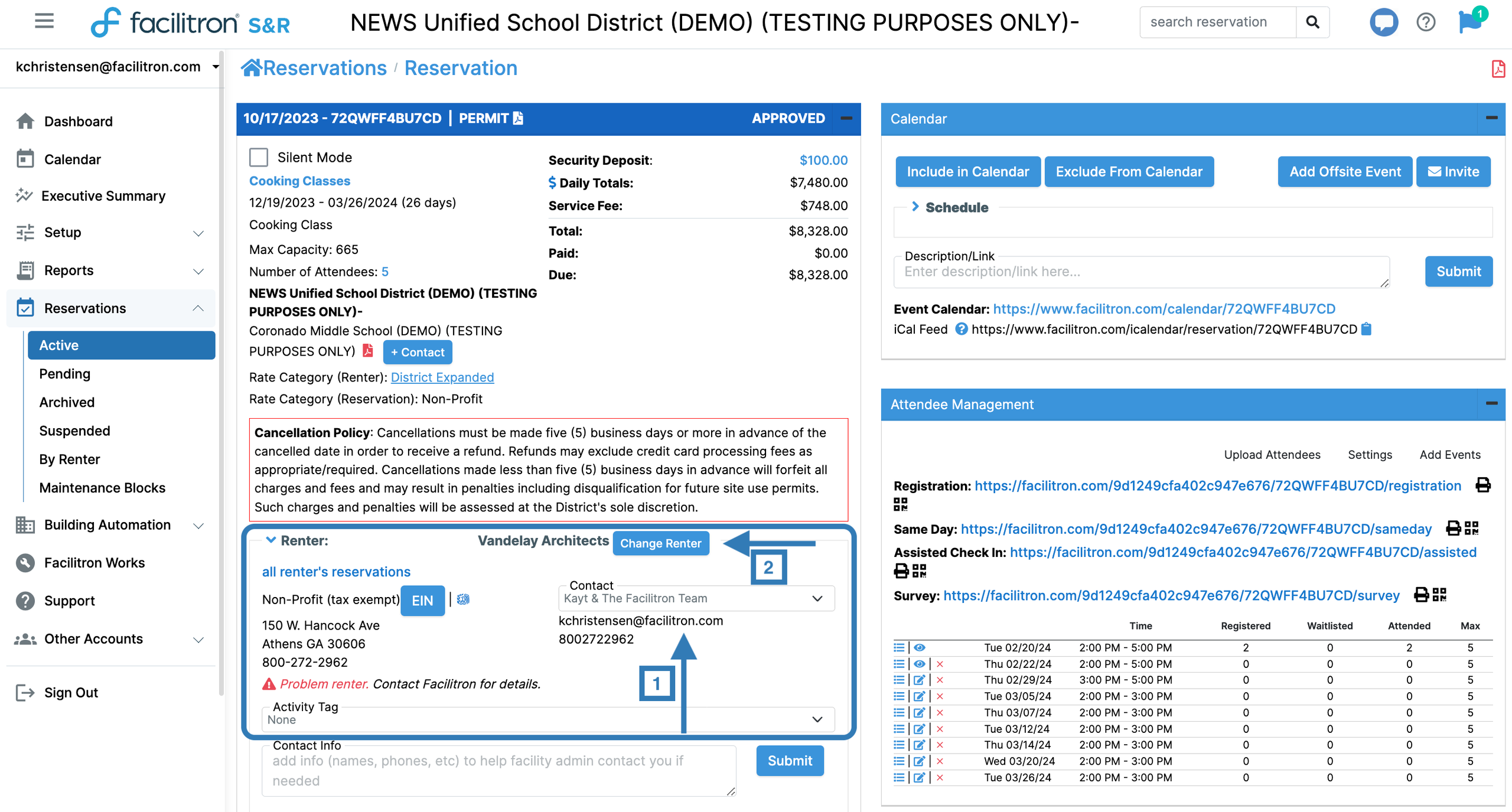Image resolution: width=1512 pixels, height=812 pixels.
Task: Click the Change Renter button
Action: (x=660, y=543)
